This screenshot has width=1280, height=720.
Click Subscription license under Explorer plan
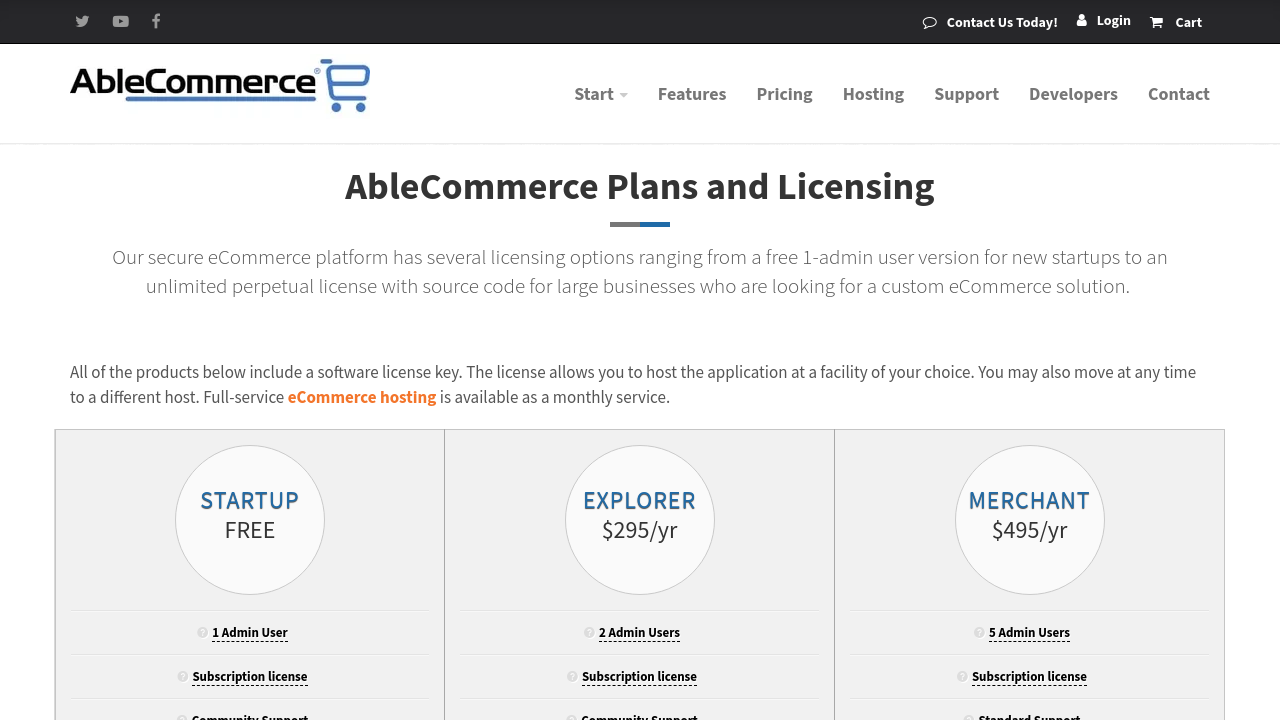pyautogui.click(x=639, y=676)
